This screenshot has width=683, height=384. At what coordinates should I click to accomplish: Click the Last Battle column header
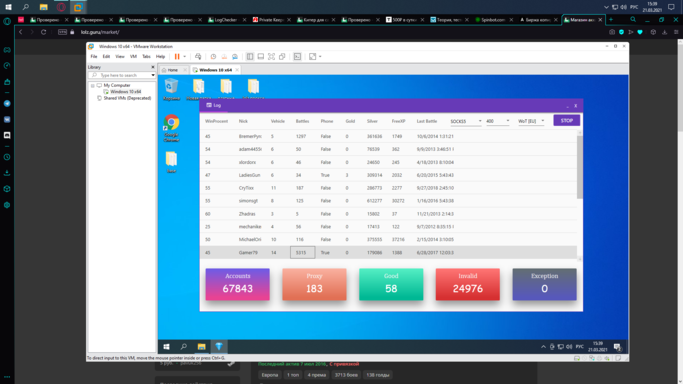426,121
